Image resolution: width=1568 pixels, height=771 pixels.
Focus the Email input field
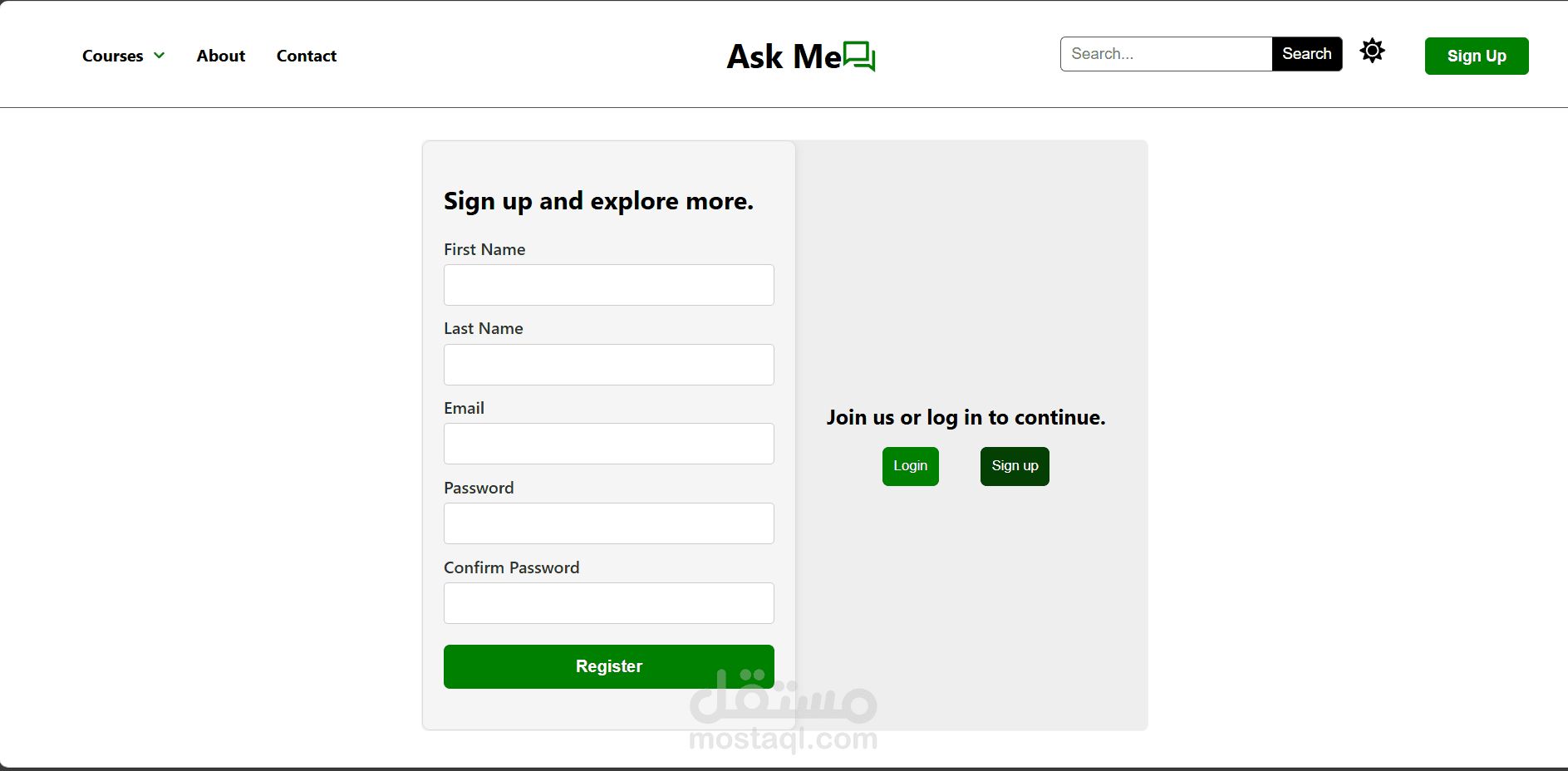pyautogui.click(x=608, y=444)
